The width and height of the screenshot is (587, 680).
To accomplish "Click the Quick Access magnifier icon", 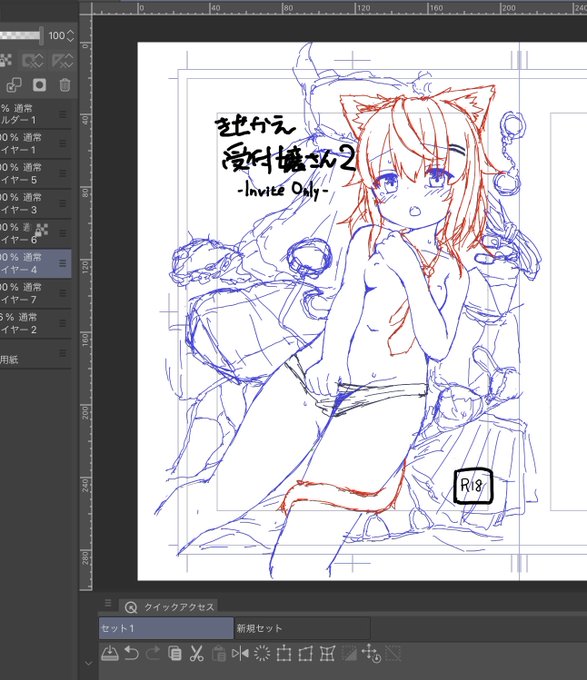I will (130, 608).
